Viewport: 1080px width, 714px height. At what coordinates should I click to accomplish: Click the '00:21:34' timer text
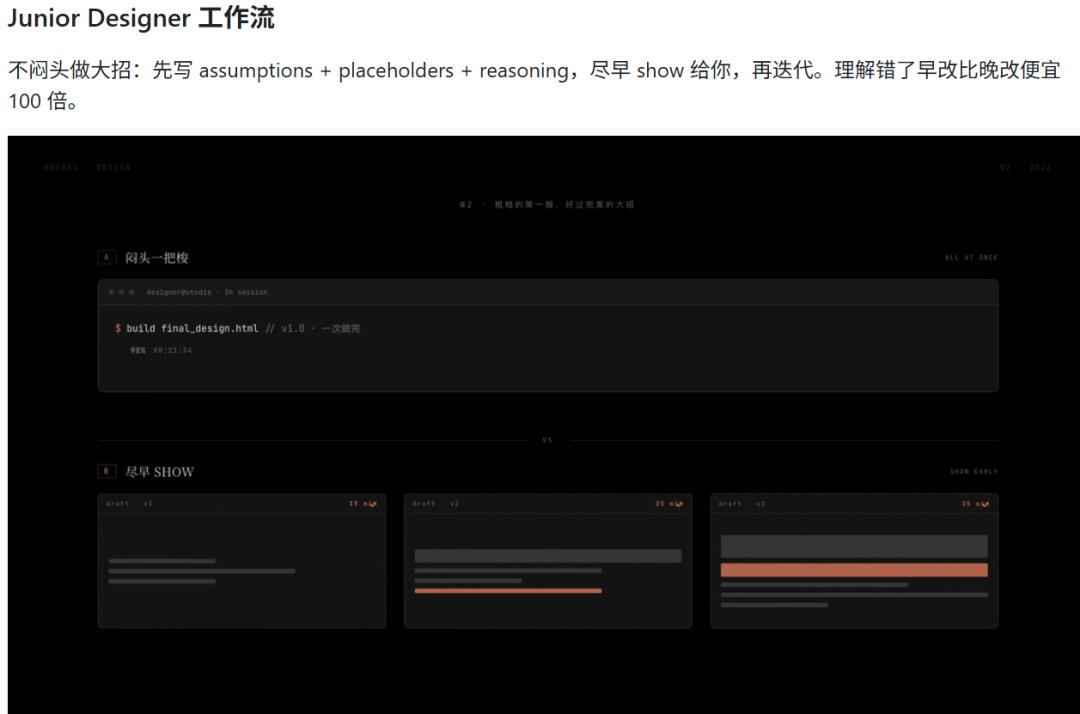point(172,350)
